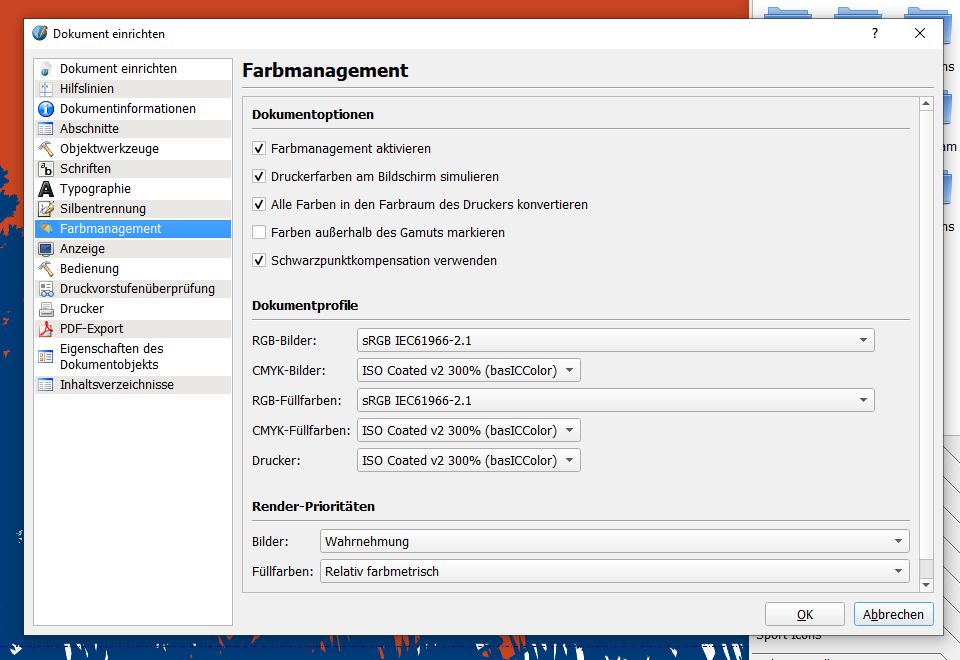
Task: Click the Hilfslinien grid icon in sidebar
Action: click(45, 89)
